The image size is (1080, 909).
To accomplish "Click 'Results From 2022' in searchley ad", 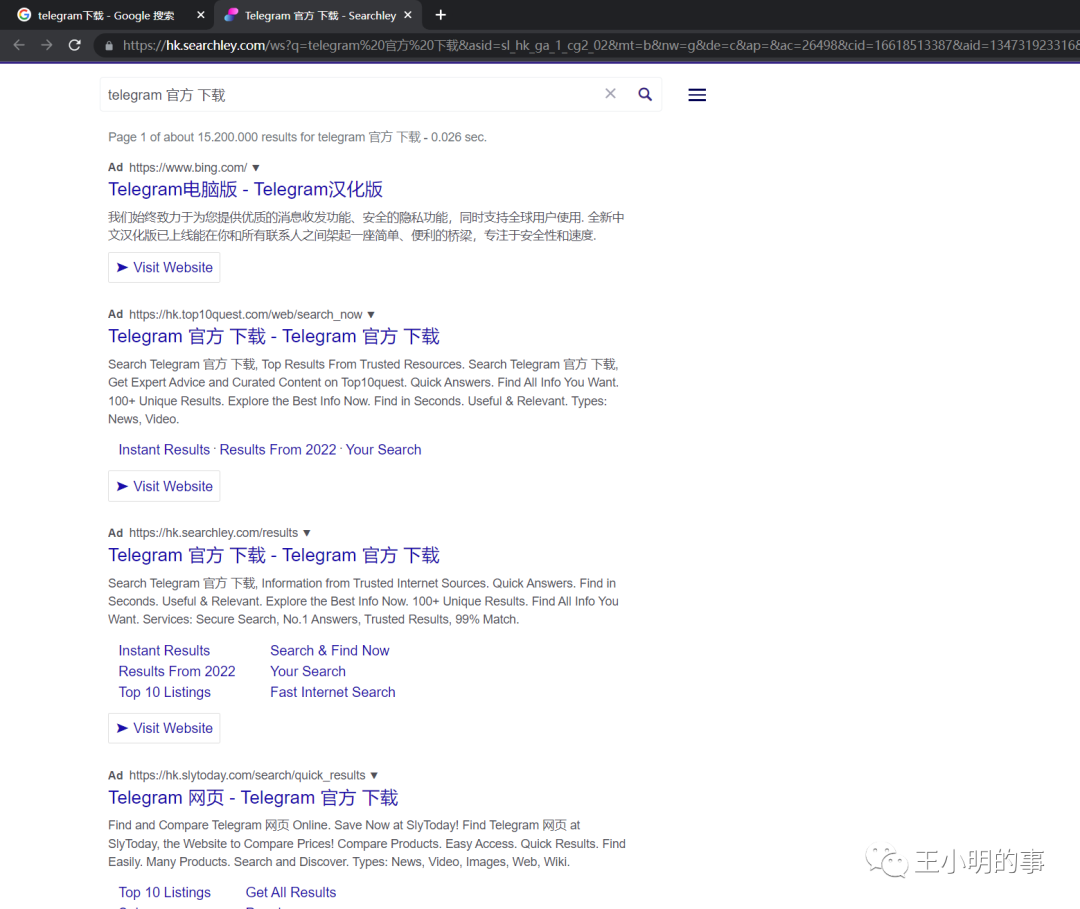I will 176,671.
